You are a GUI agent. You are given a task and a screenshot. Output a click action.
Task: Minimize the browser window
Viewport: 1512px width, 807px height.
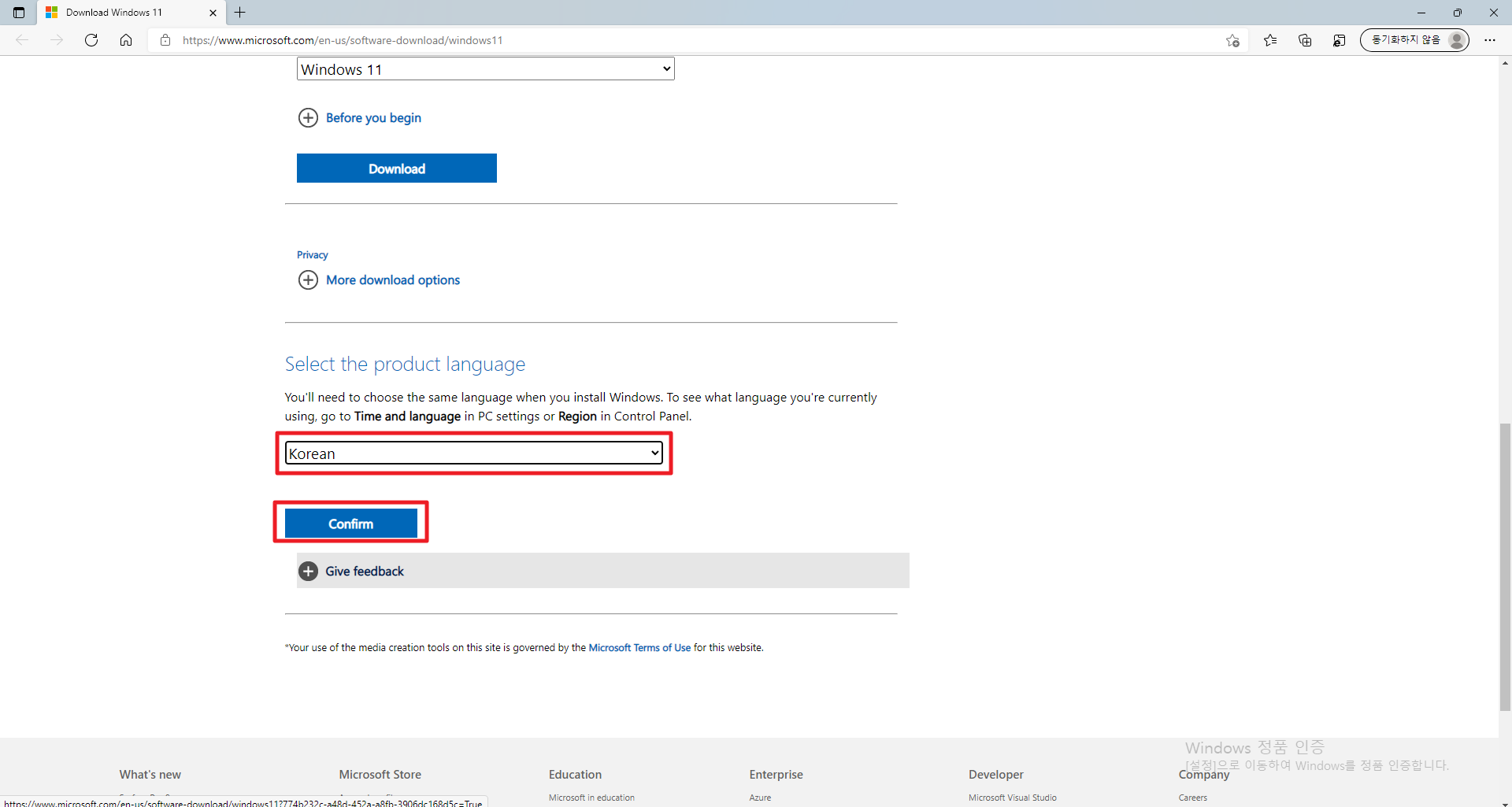pos(1421,13)
